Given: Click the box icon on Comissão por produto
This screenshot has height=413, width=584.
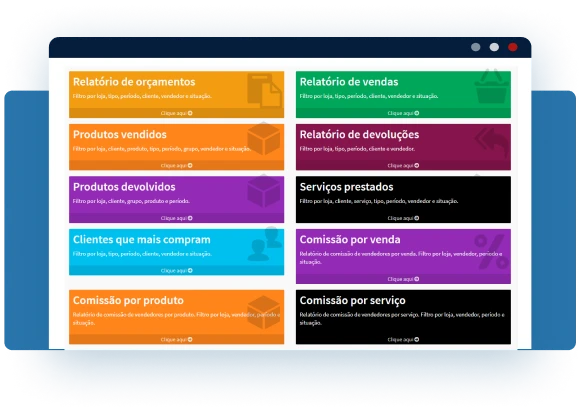Looking at the screenshot, I should coord(264,312).
